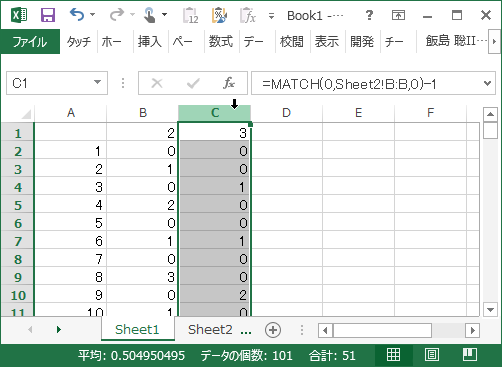Open the 挿入 ribbon tab

pyautogui.click(x=150, y=42)
